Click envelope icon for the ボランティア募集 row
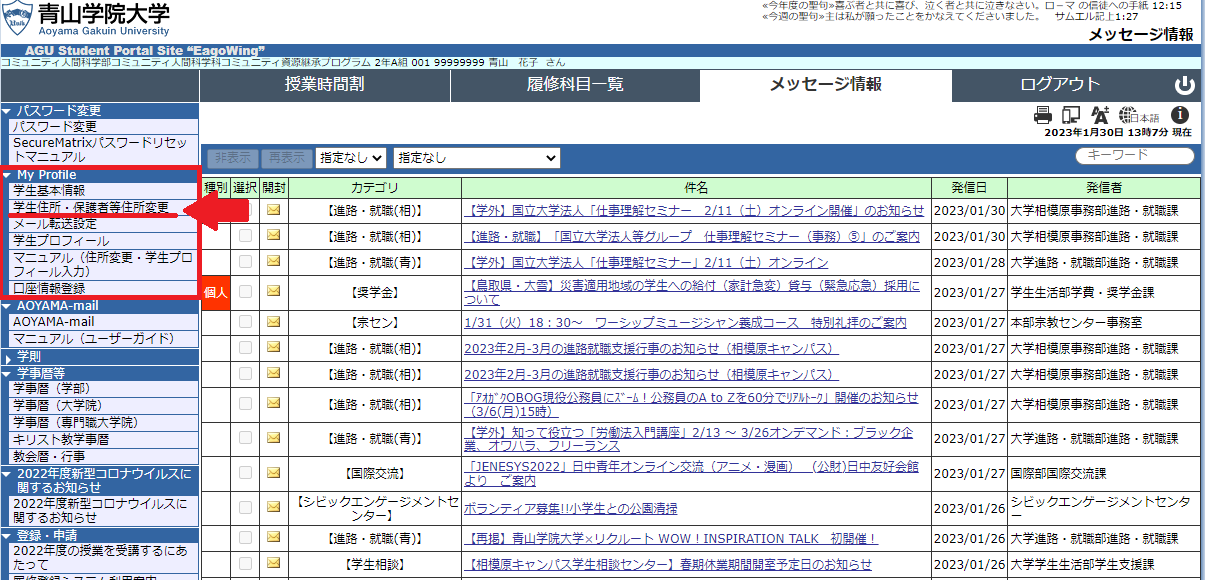 (274, 508)
